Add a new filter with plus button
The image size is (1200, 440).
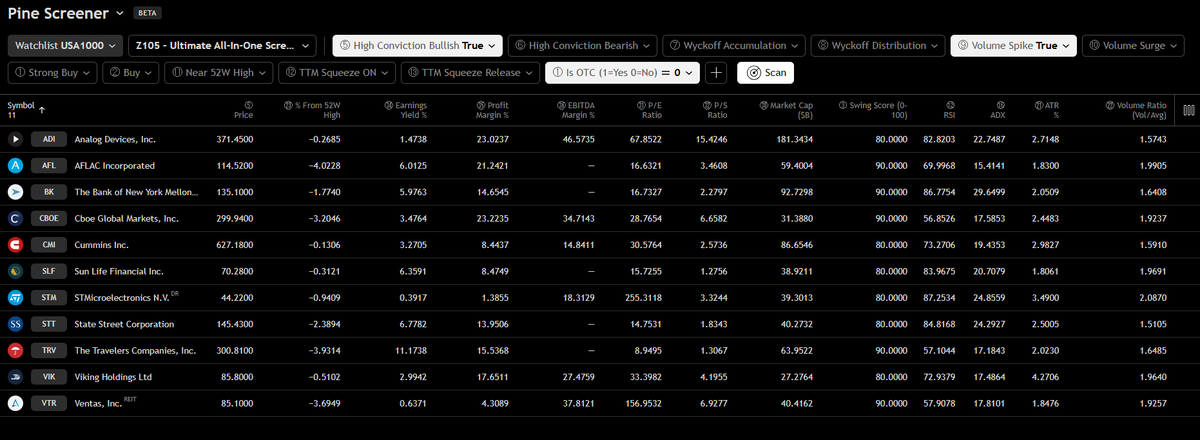(716, 72)
